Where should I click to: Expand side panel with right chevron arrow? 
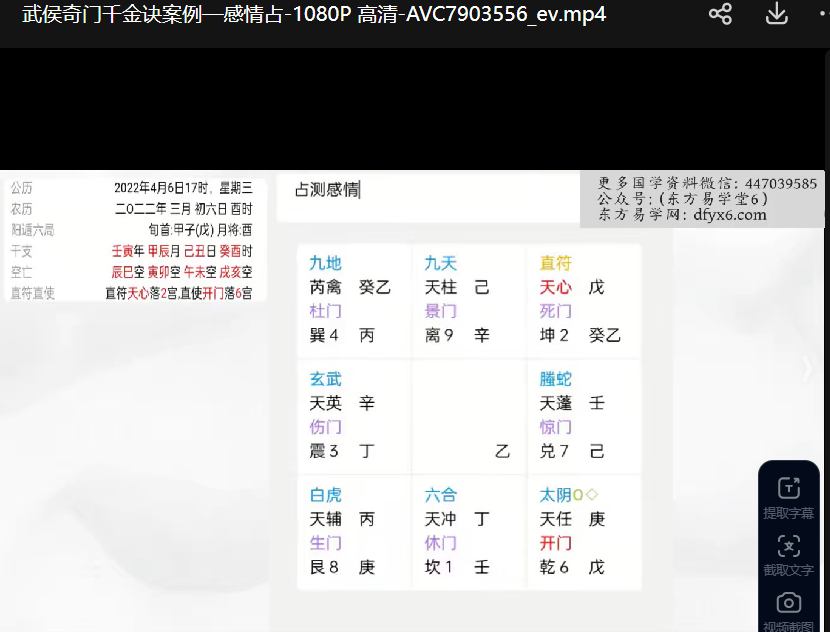click(808, 369)
